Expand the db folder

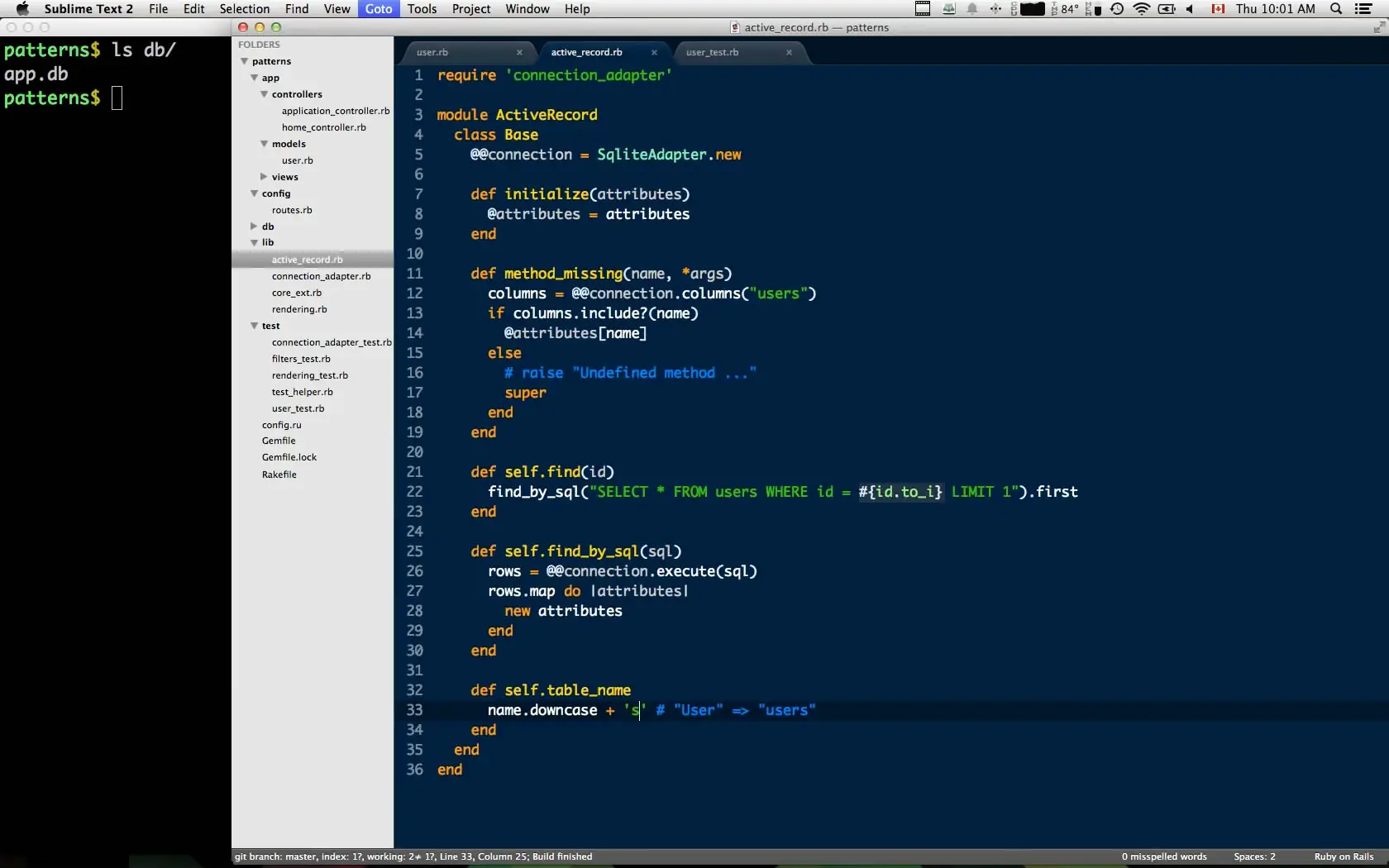click(x=254, y=226)
